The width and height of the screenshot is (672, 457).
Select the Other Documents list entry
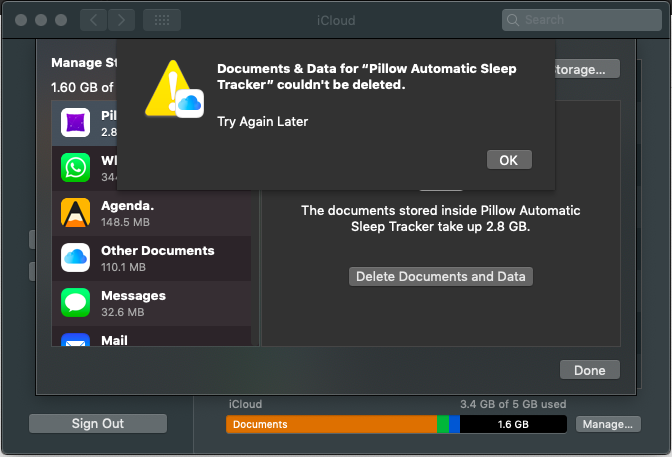[151, 259]
